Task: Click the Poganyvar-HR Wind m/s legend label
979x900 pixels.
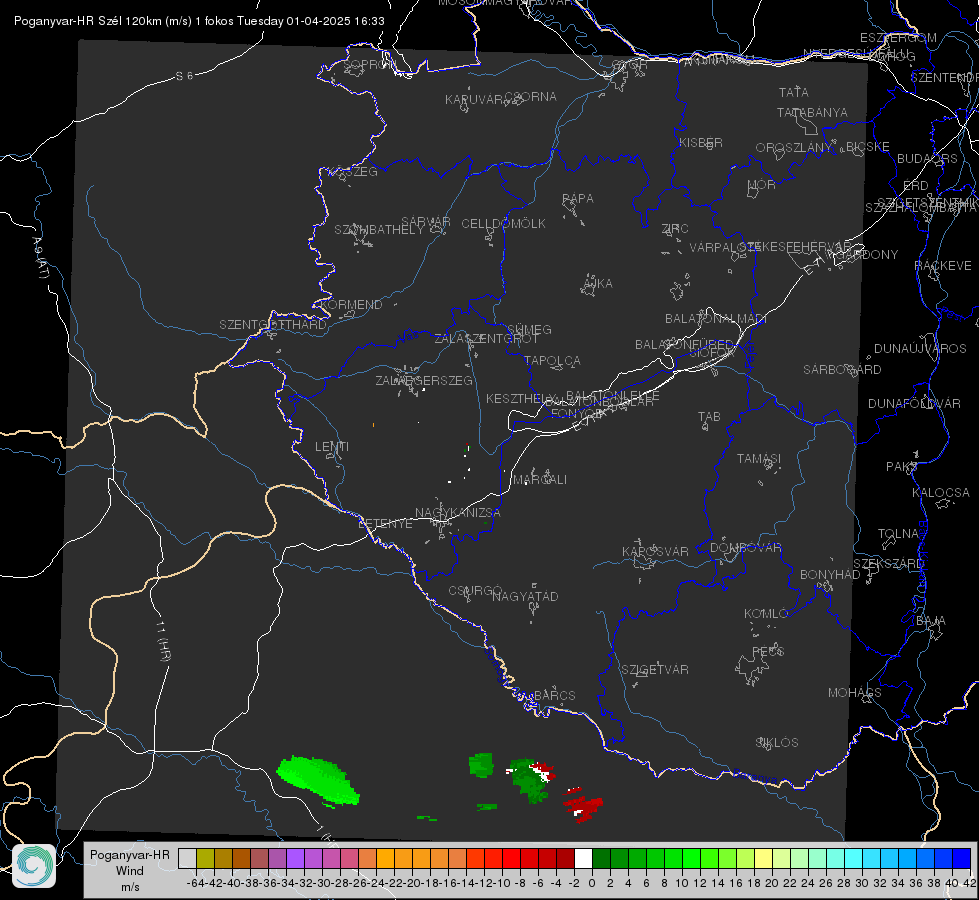Action: coord(130,871)
